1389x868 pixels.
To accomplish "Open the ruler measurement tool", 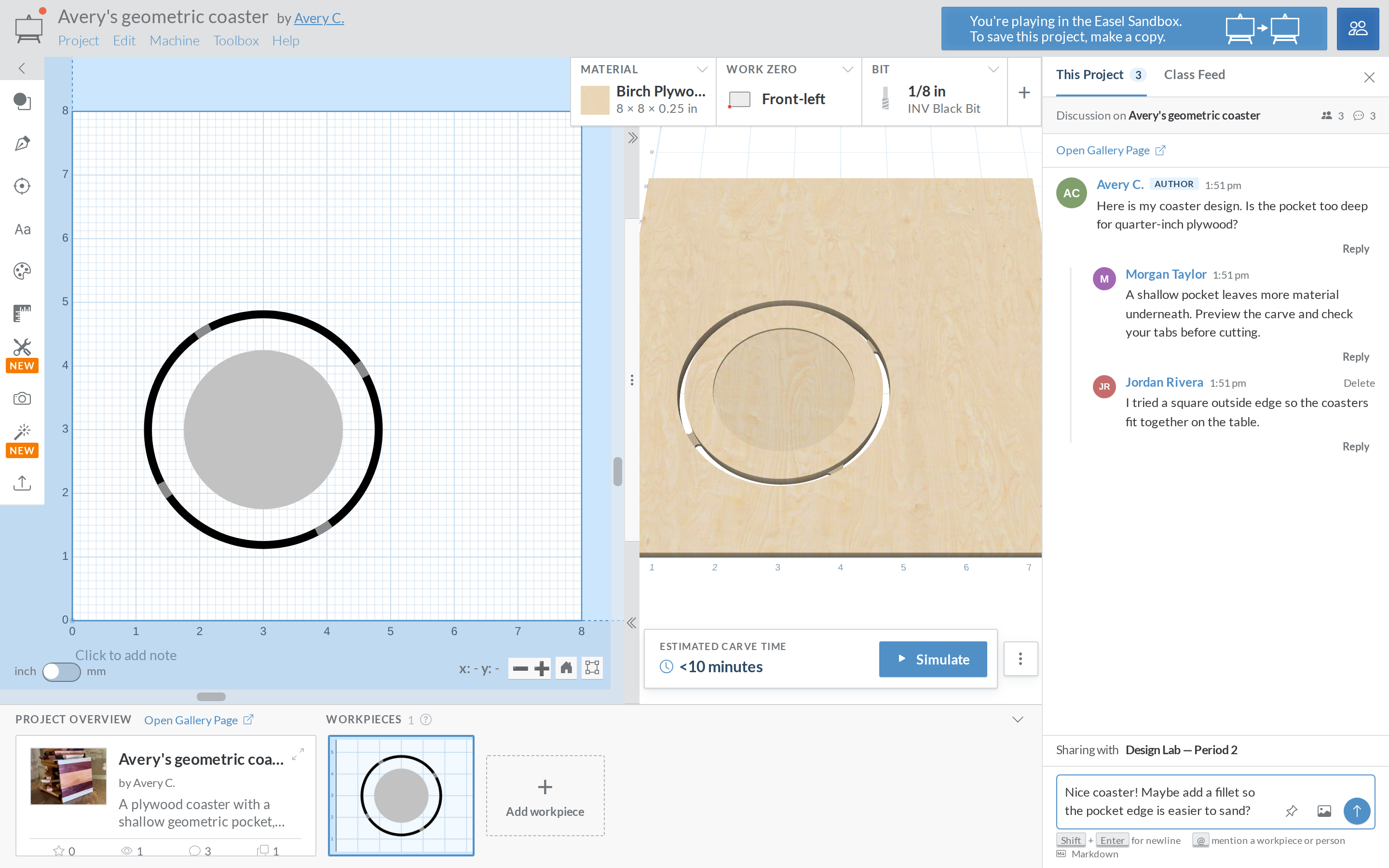I will click(x=22, y=313).
